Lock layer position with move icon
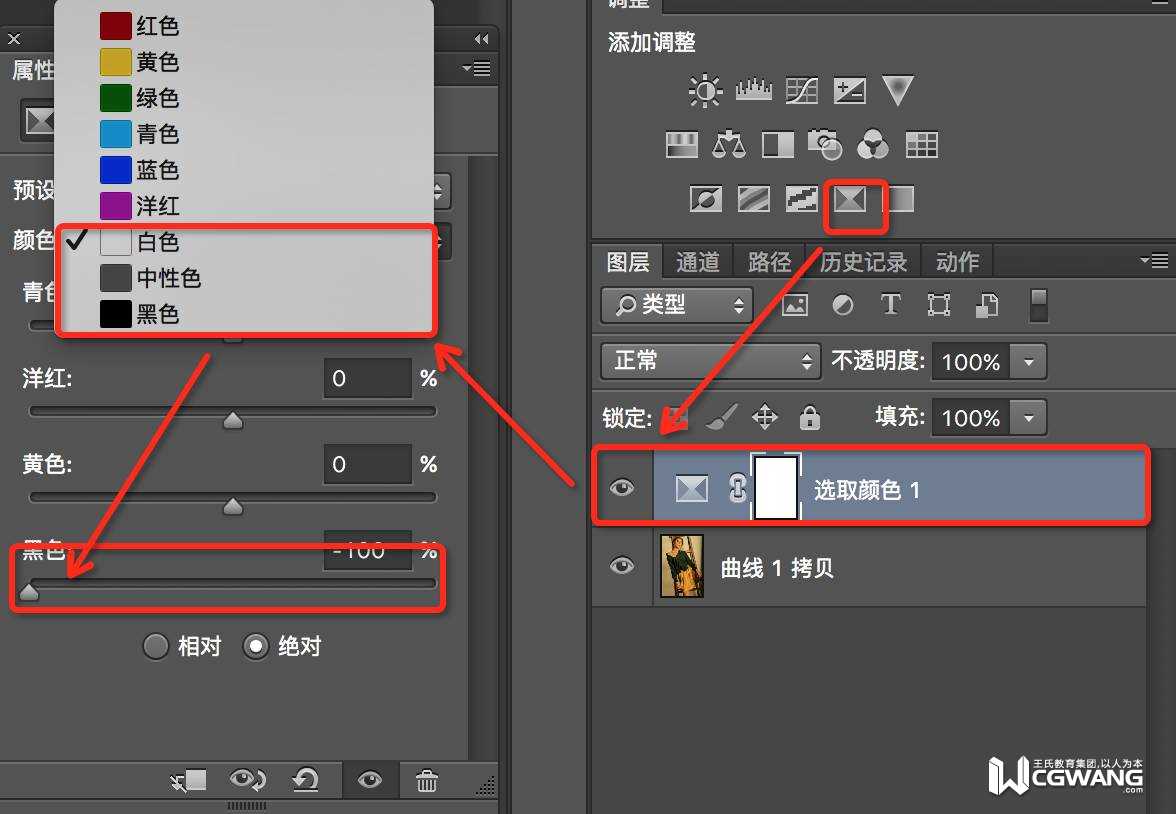1176x814 pixels. point(765,417)
